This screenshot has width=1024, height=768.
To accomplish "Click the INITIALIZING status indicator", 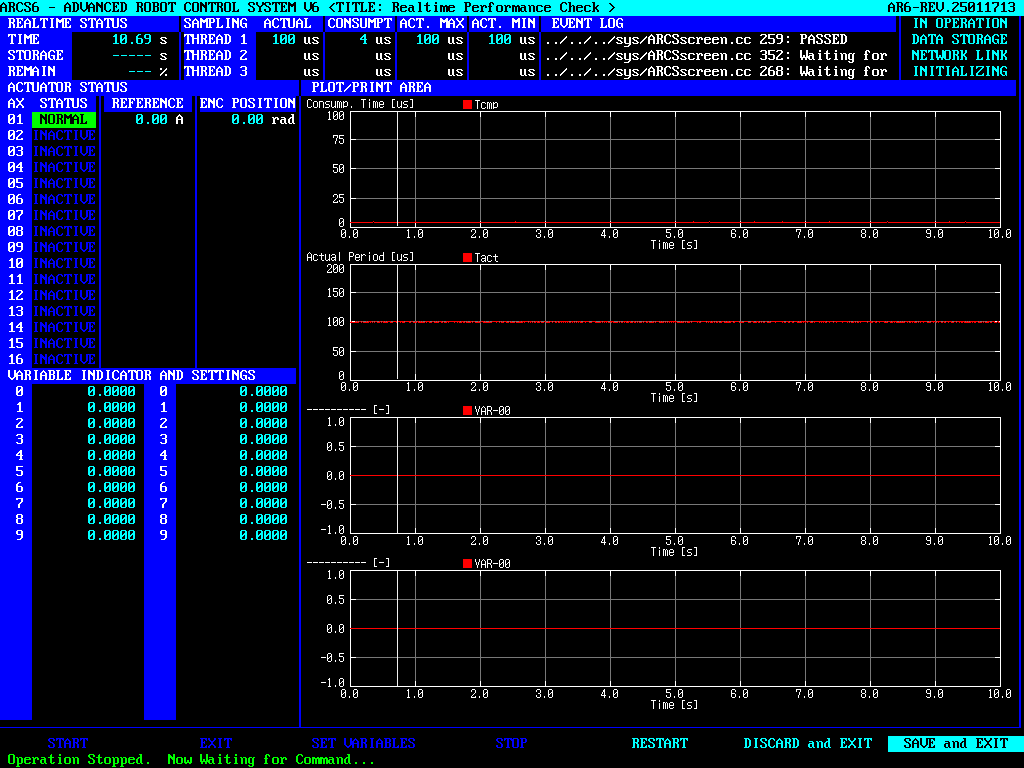I will (960, 71).
